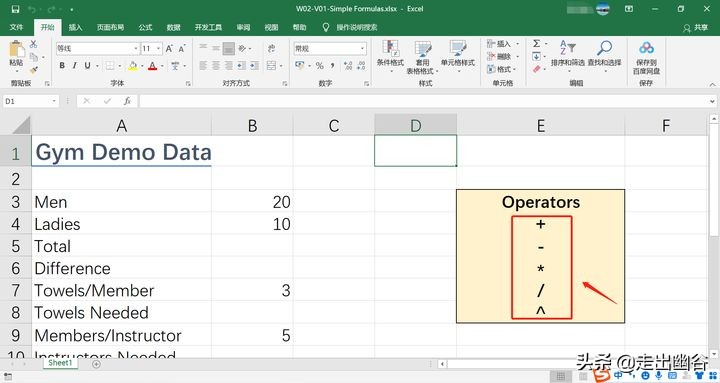Align cell text left

(x=203, y=66)
